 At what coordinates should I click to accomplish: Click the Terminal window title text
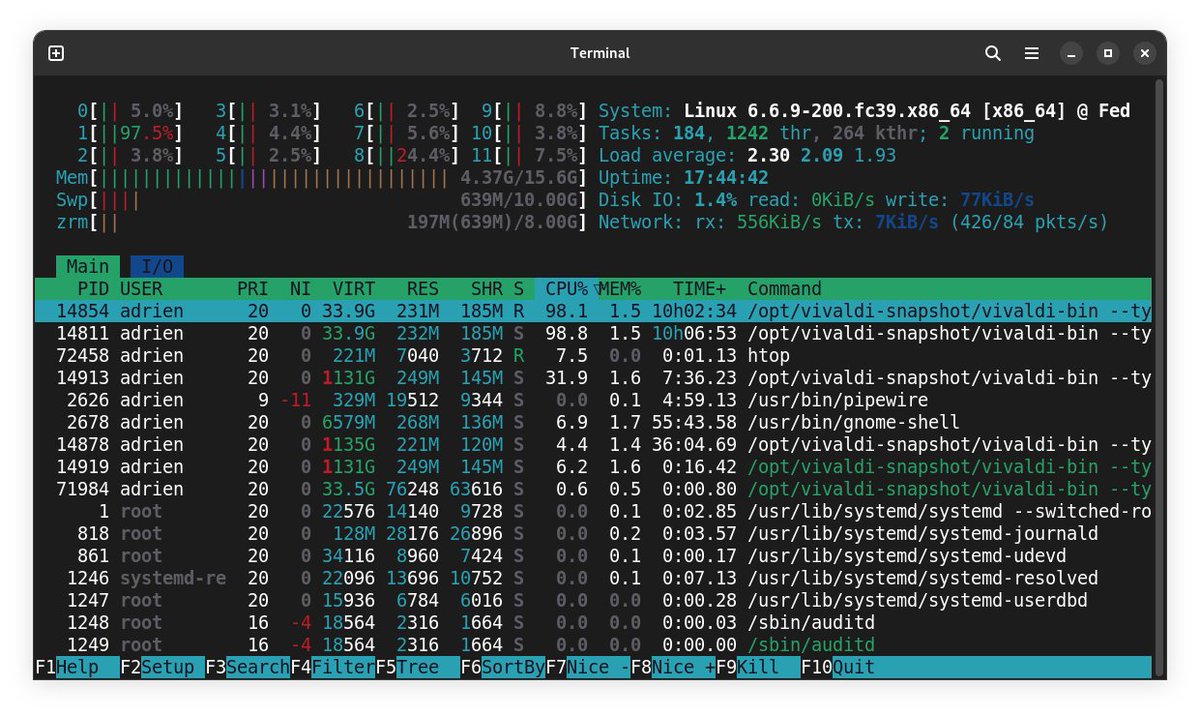pos(600,54)
